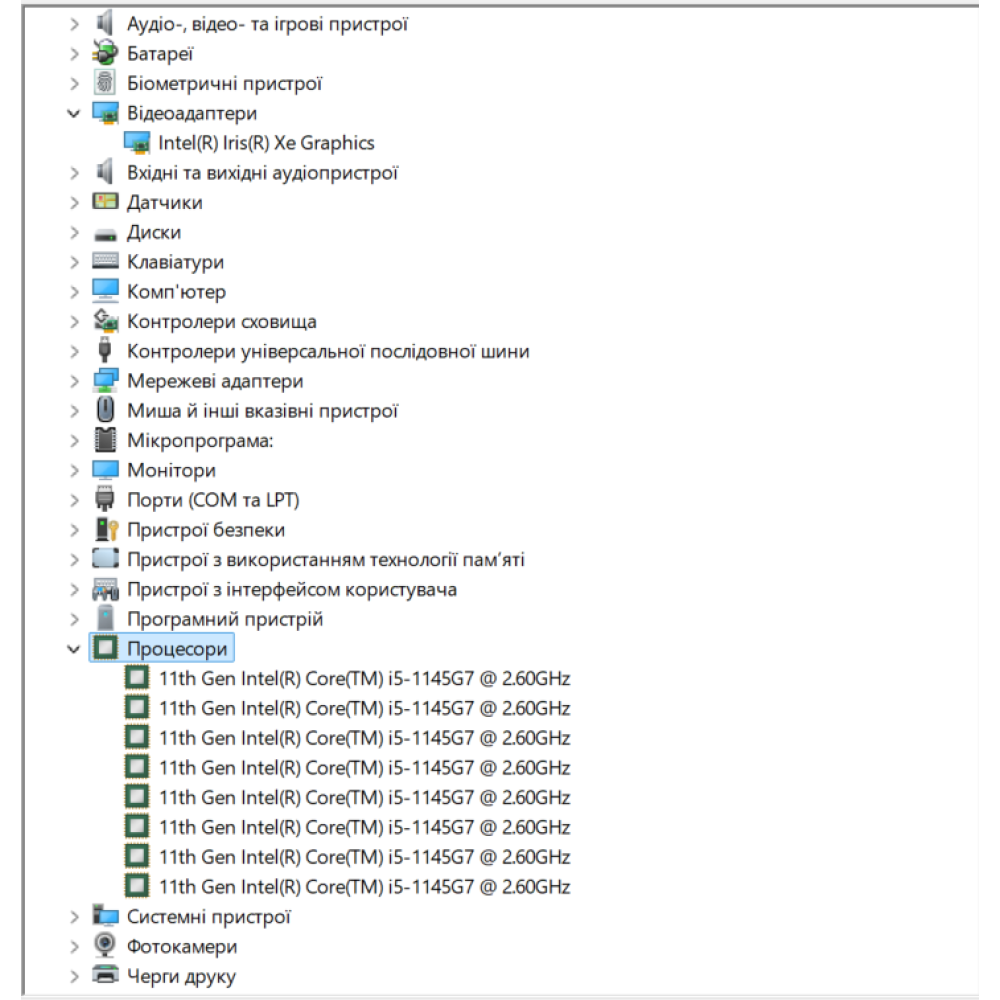Click the mouse icon for Миша й інші вказівні пристрої
This screenshot has width=1000, height=1000.
point(105,411)
